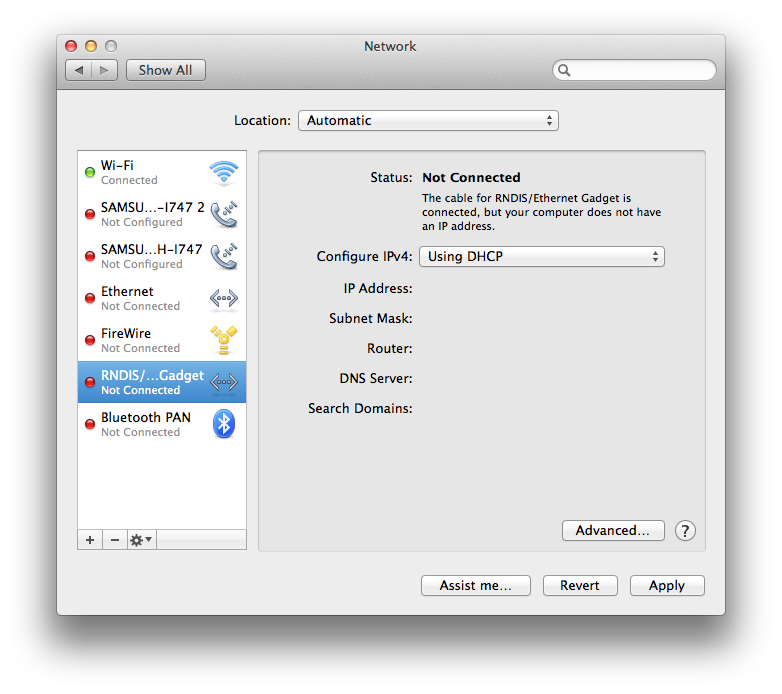
Task: Click the SAMSU...H-I747 phone modem icon
Action: click(x=224, y=256)
